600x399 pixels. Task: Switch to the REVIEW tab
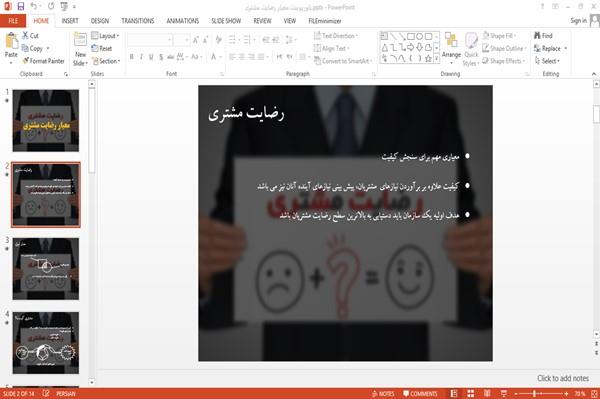[x=262, y=21]
